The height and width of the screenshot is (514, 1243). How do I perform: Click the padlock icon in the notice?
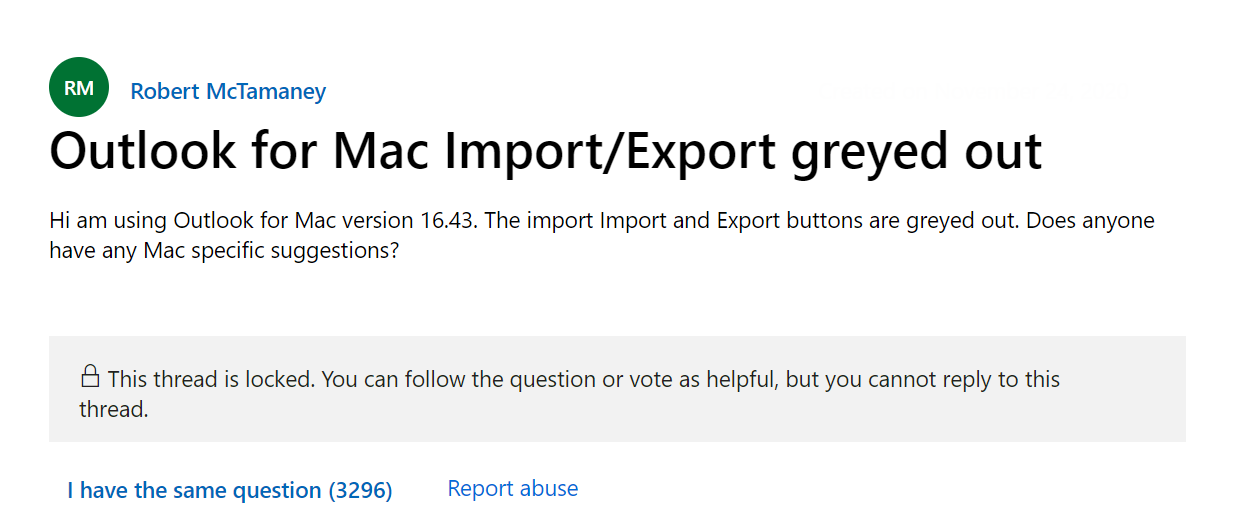point(90,377)
